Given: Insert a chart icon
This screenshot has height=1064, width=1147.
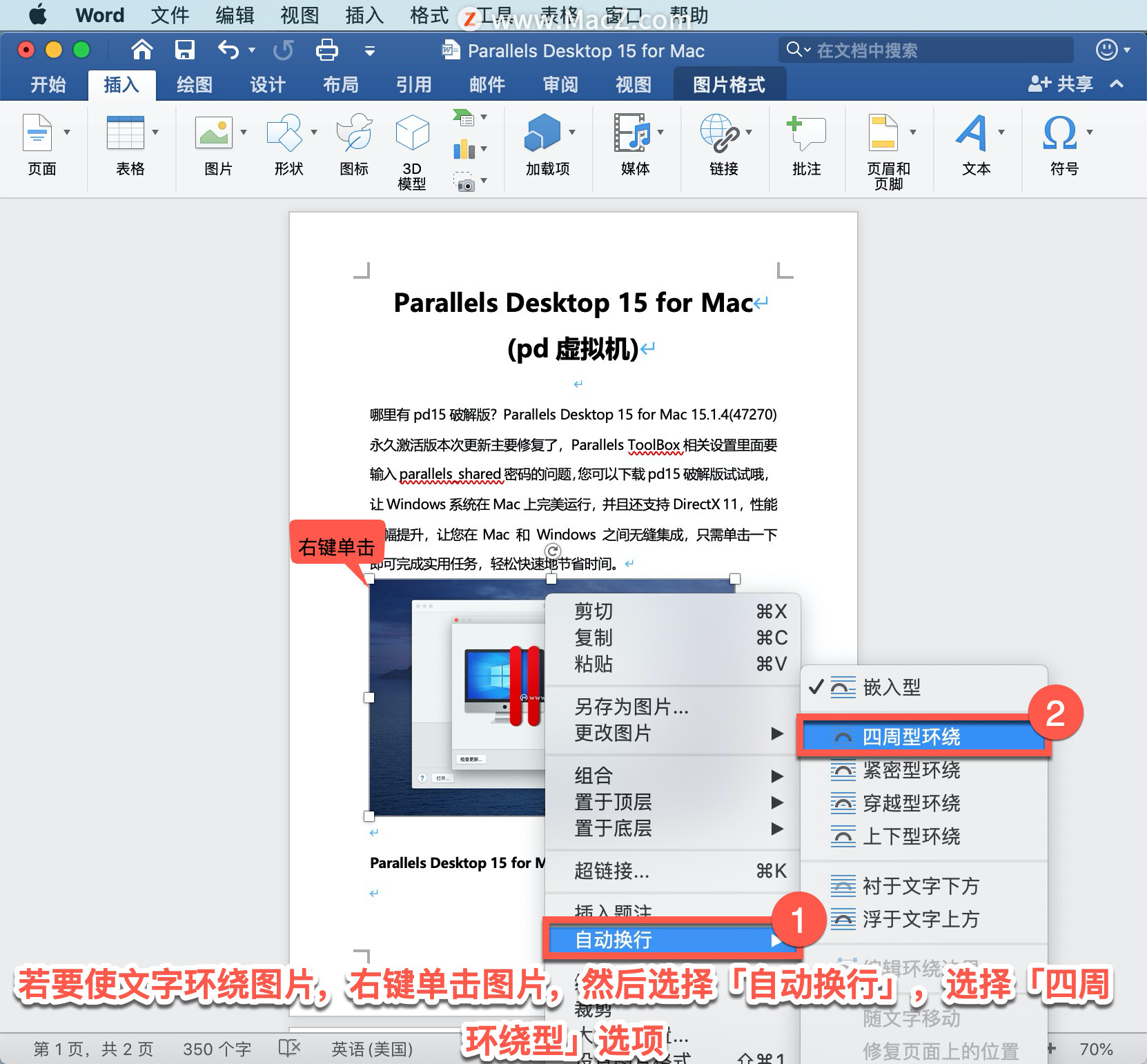Looking at the screenshot, I should tap(464, 149).
